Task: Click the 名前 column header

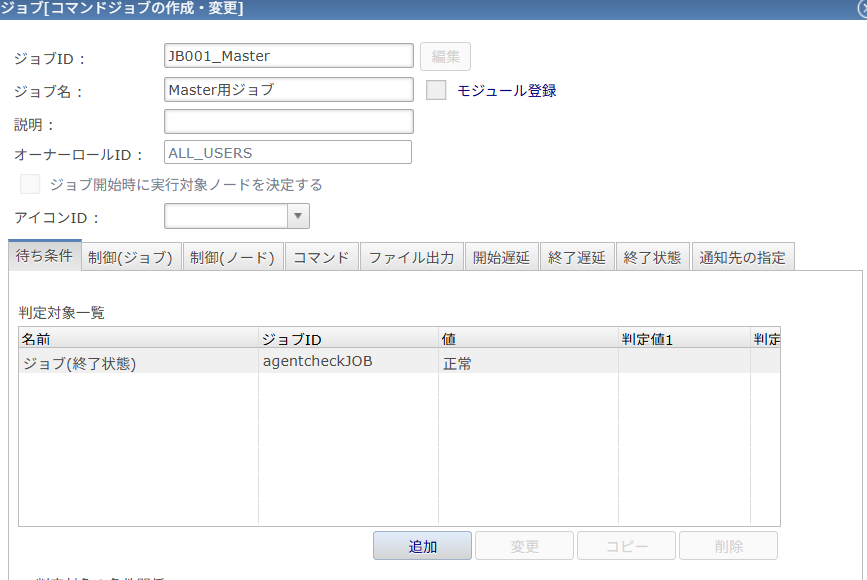Action: [x=138, y=338]
